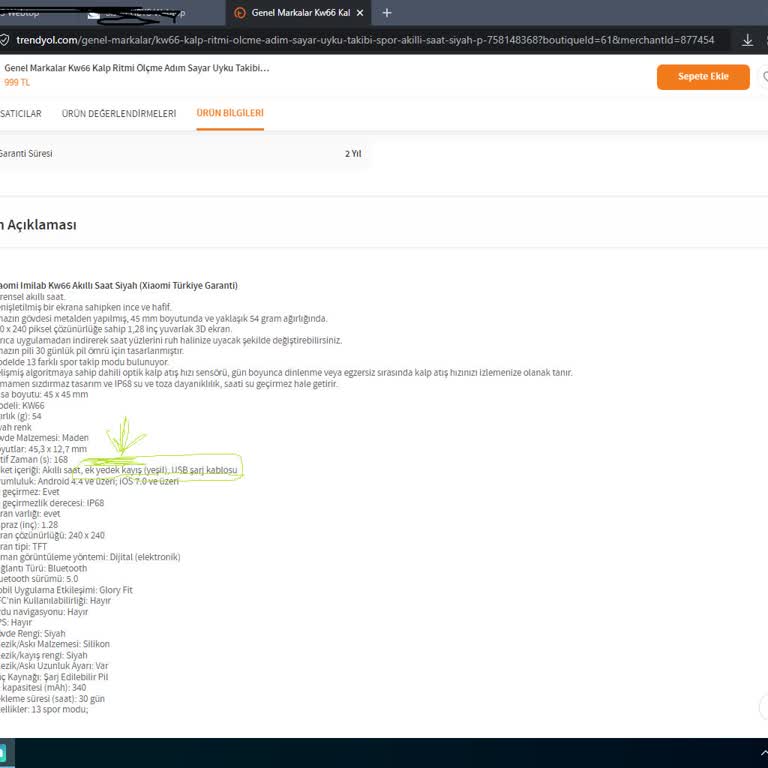Click the product title Genel Markalar Kw66
768x768 pixels.
click(137, 68)
